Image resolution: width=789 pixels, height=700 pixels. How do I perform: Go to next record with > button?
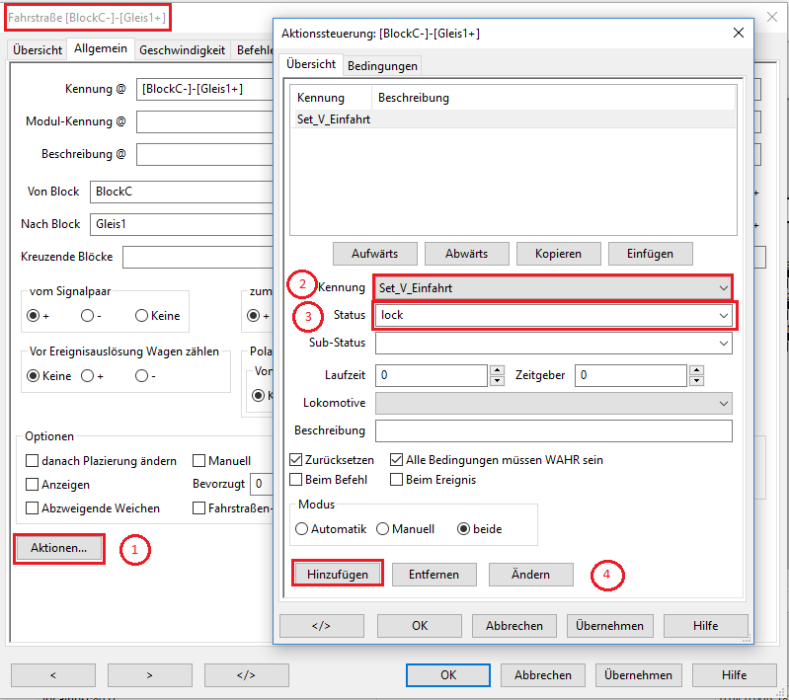[150, 674]
